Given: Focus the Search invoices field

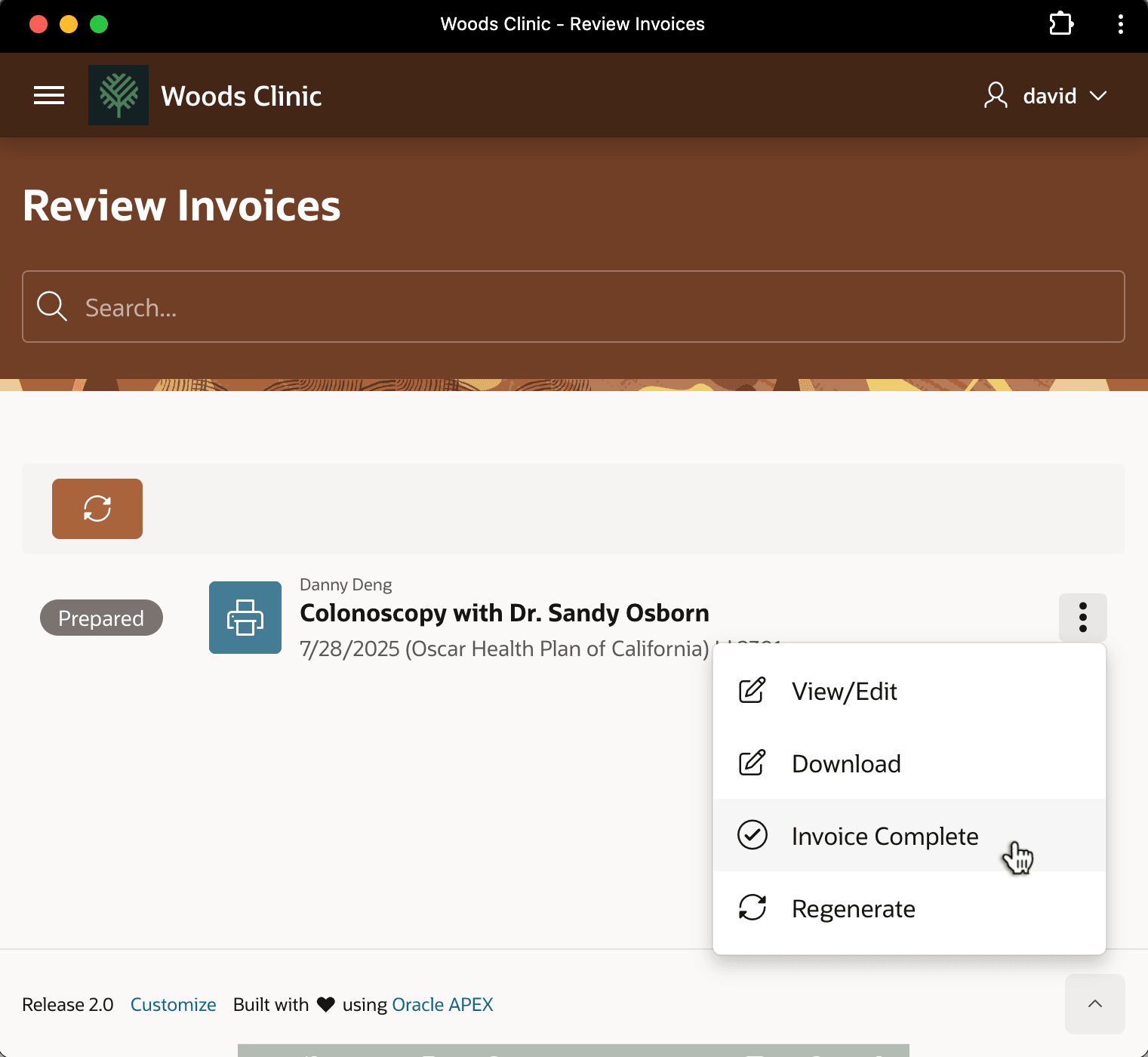Looking at the screenshot, I should (x=574, y=307).
